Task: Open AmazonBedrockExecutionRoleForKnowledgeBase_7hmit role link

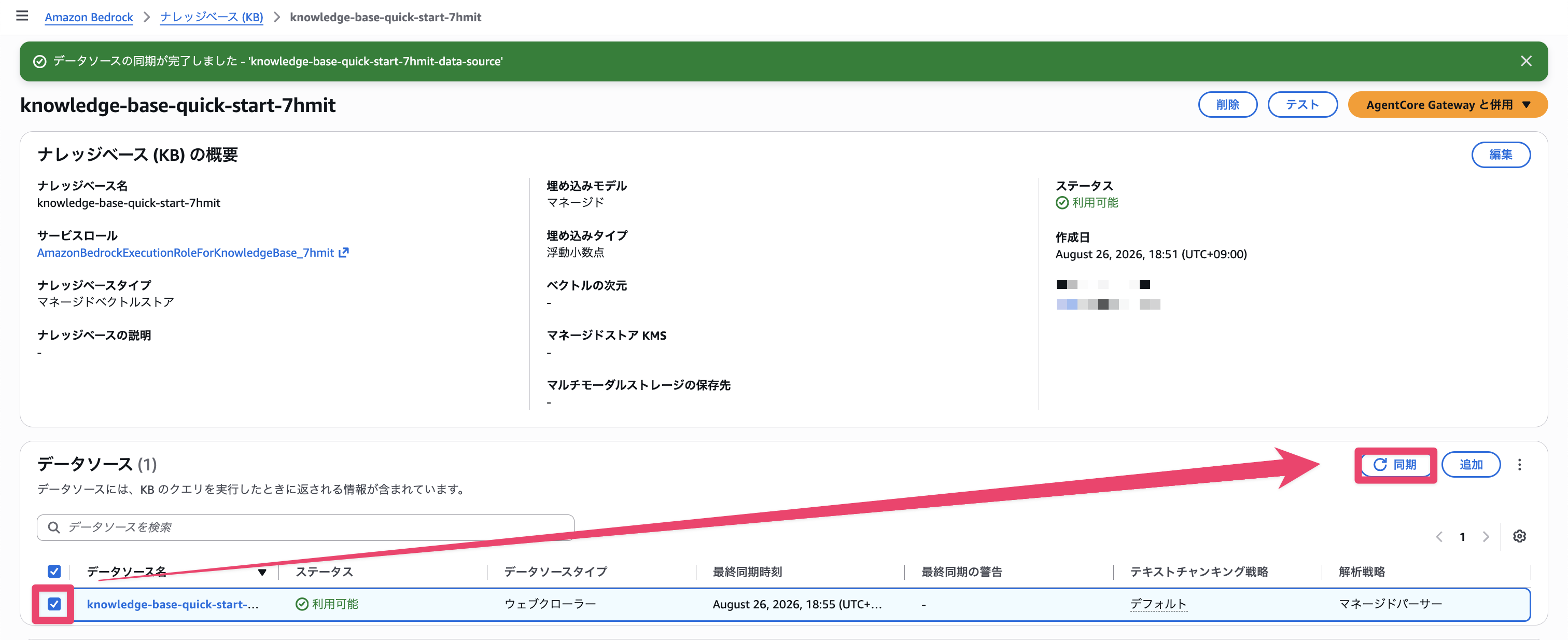Action: pyautogui.click(x=186, y=252)
